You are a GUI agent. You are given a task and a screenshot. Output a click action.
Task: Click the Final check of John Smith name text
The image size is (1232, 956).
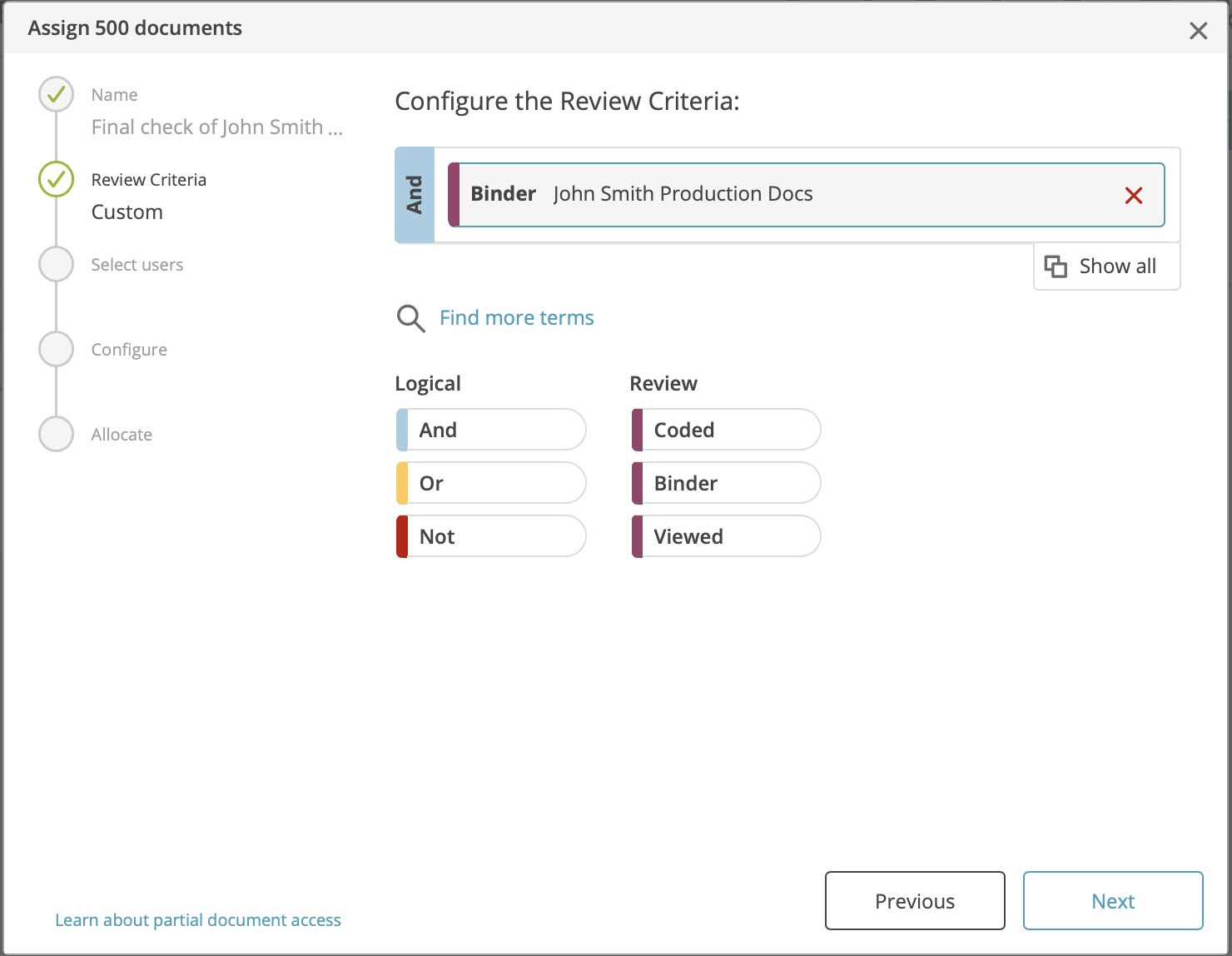coord(217,127)
